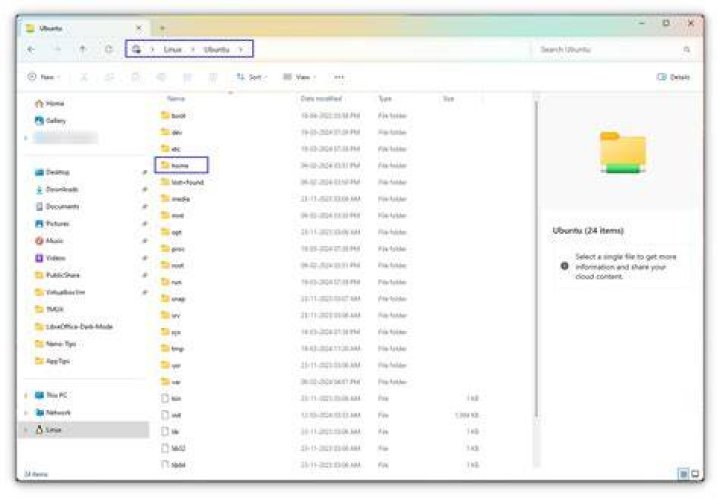The width and height of the screenshot is (720, 498).
Task: Open the See more three-dots menu
Action: click(x=339, y=77)
